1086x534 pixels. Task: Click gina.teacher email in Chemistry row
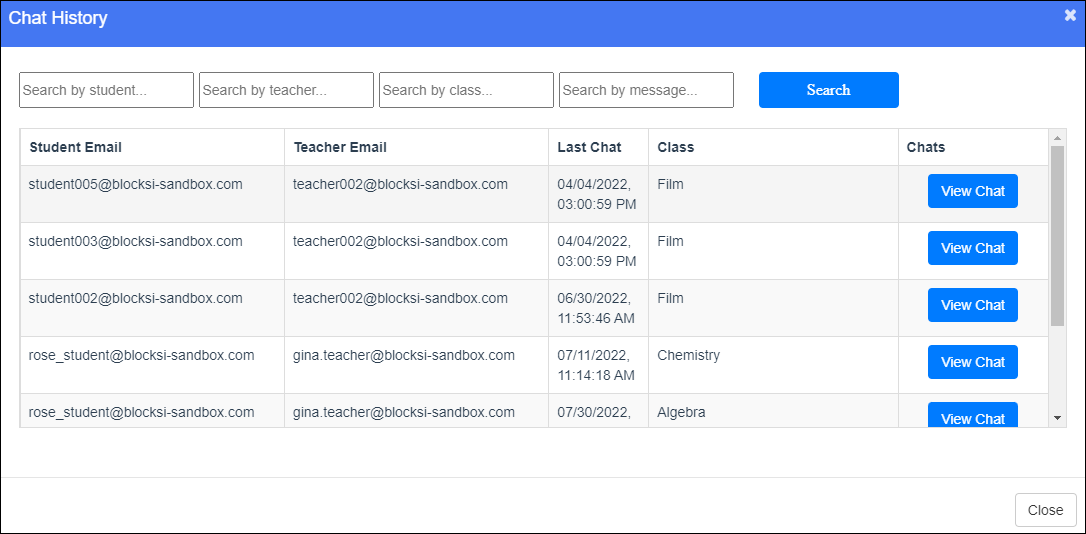(404, 355)
